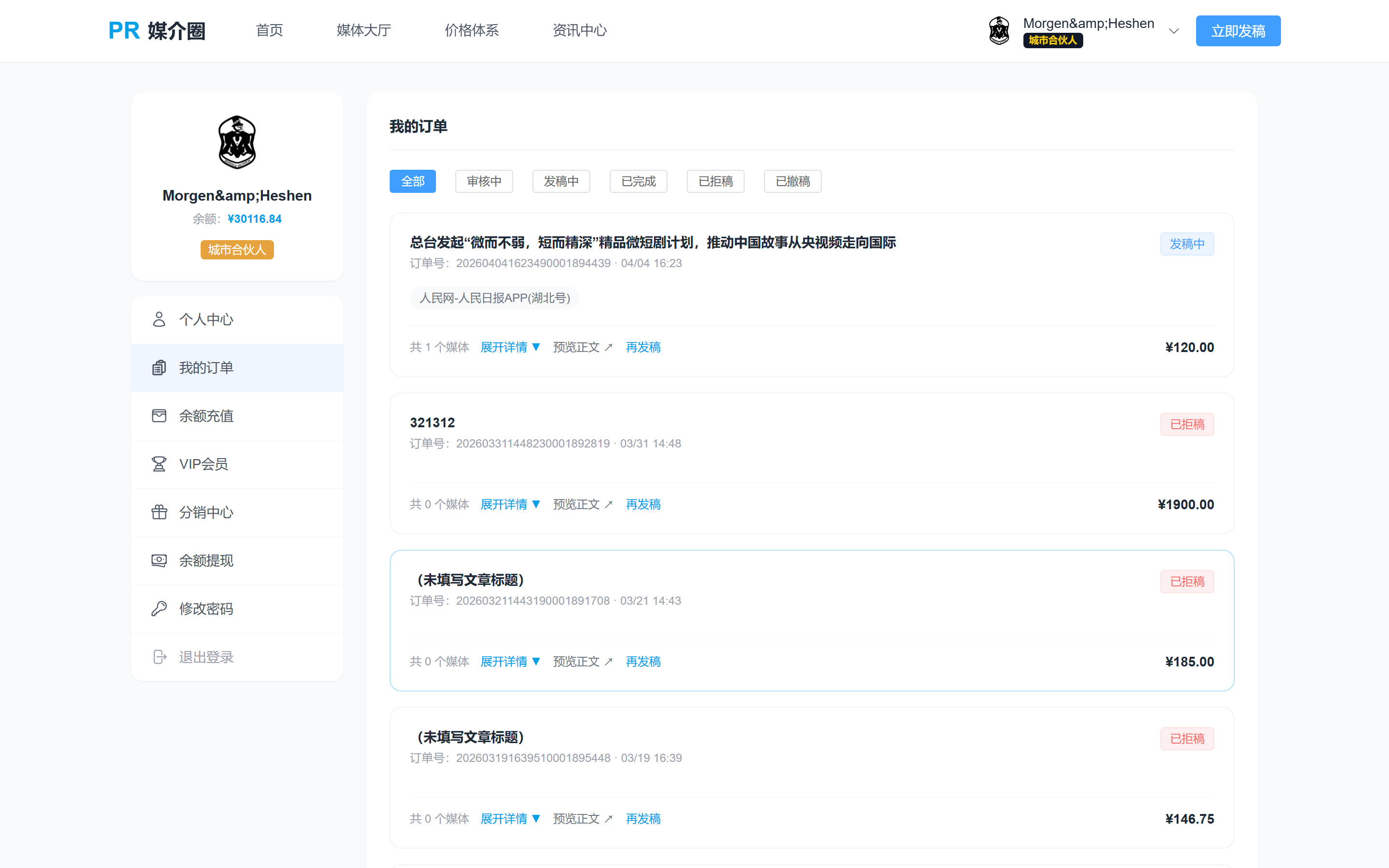Screen dimensions: 1389x868
Task: Open the header user avatar icon
Action: [x=999, y=30]
